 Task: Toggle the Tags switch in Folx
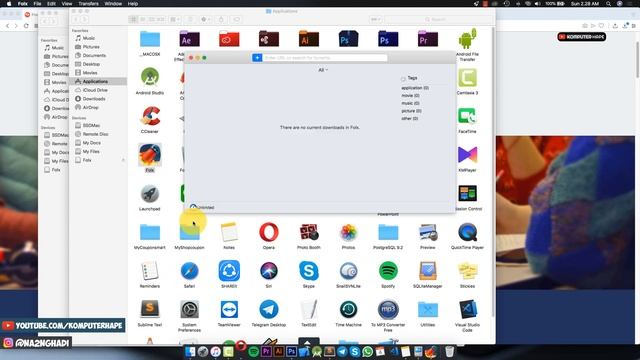tap(403, 78)
